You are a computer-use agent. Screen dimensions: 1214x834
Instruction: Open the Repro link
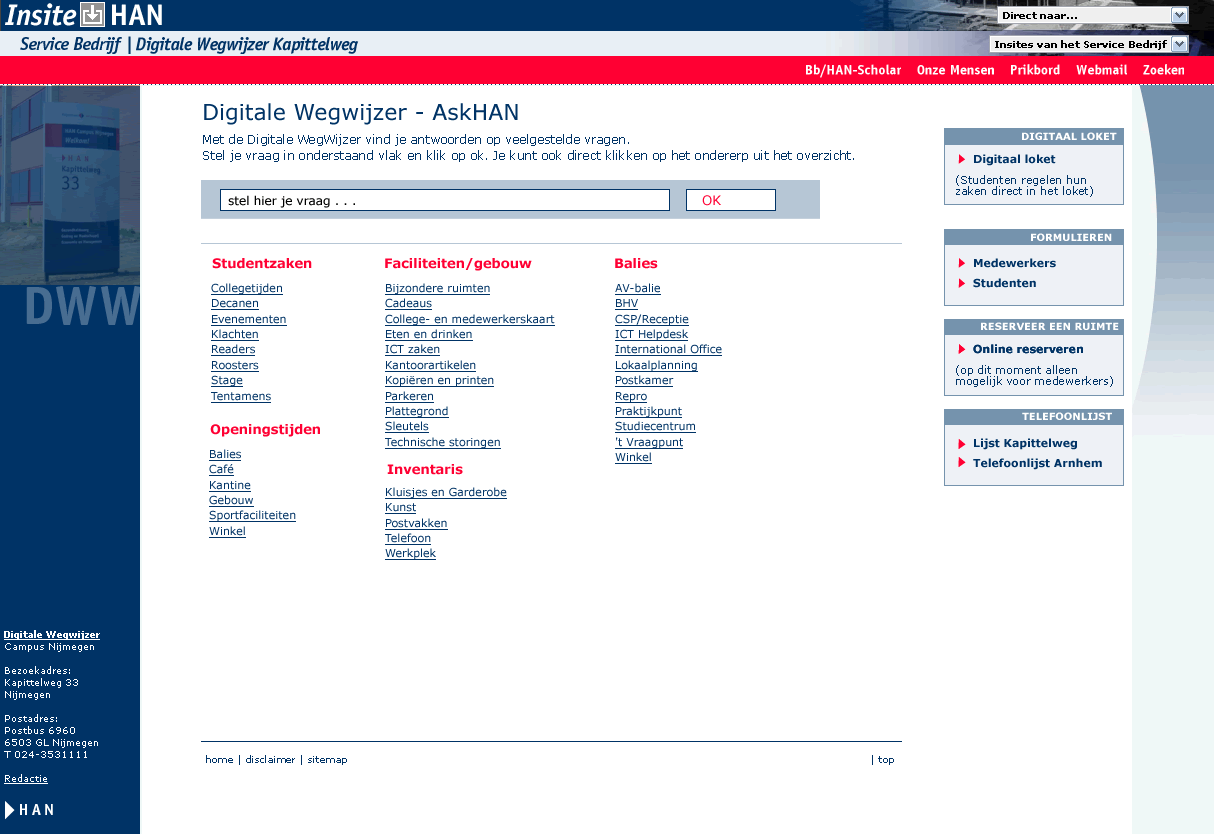(x=631, y=396)
